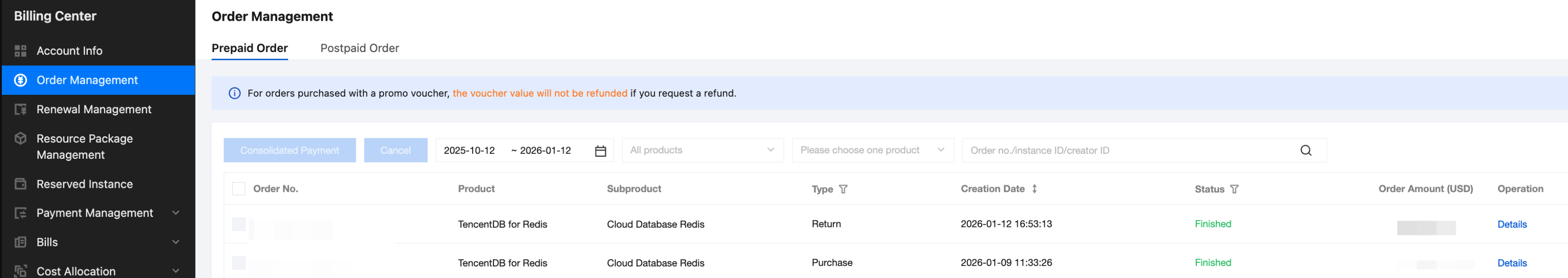The width and height of the screenshot is (1568, 278).
Task: Open the 'Please choose one product' dropdown
Action: pyautogui.click(x=872, y=151)
